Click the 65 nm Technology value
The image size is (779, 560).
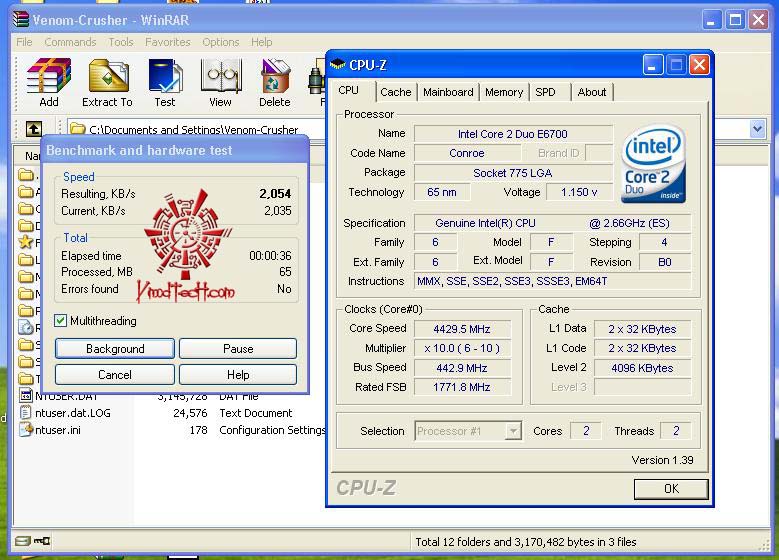(x=442, y=192)
